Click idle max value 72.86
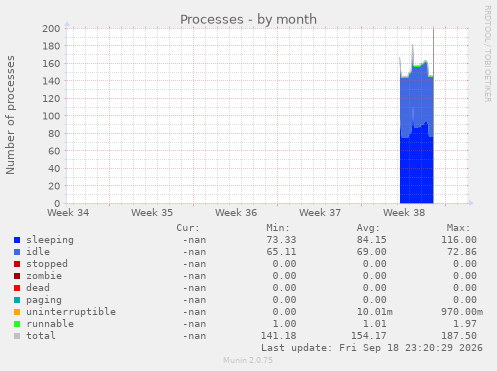The width and height of the screenshot is (497, 371). (462, 252)
